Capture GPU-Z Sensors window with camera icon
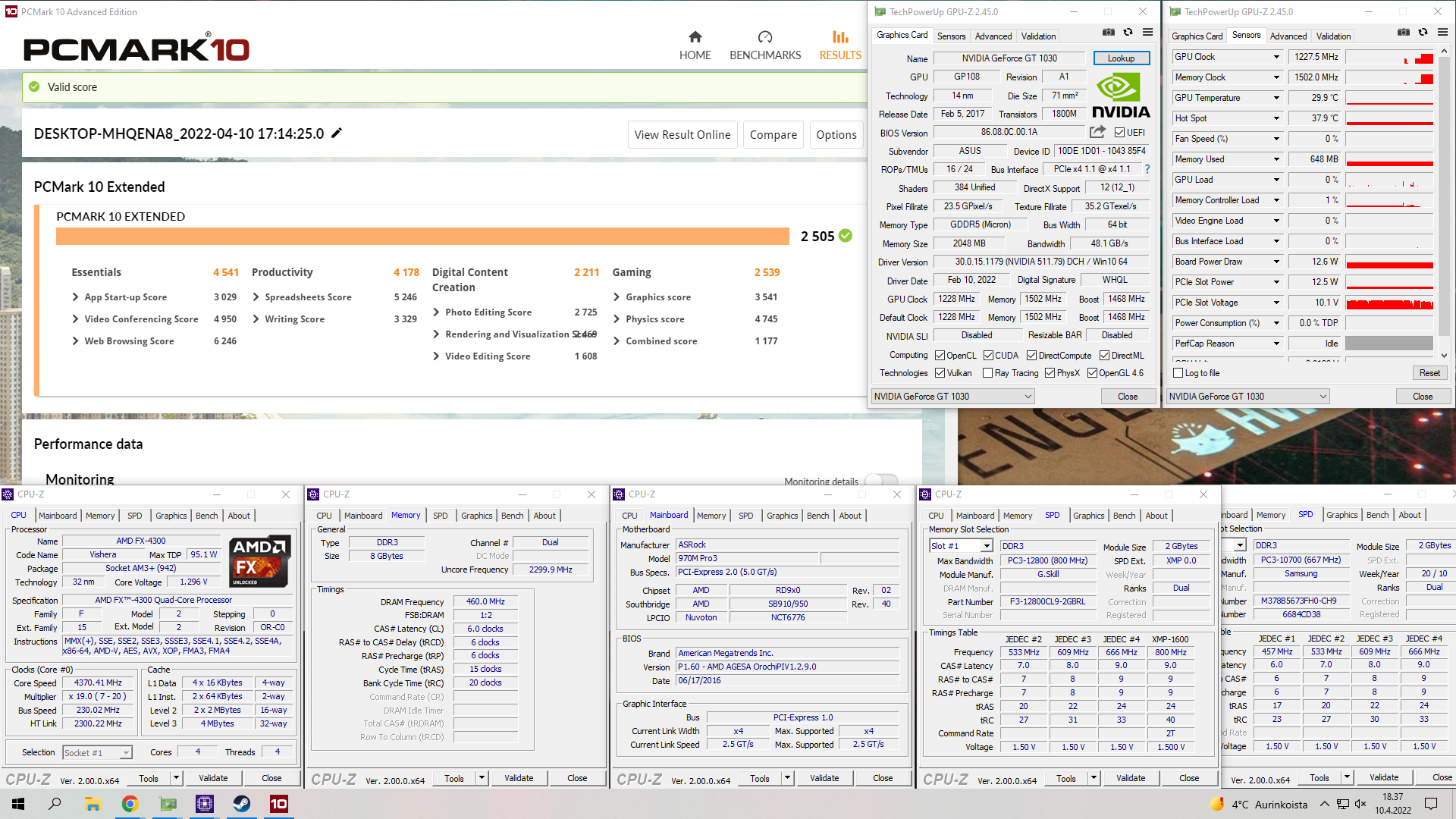 point(1404,33)
